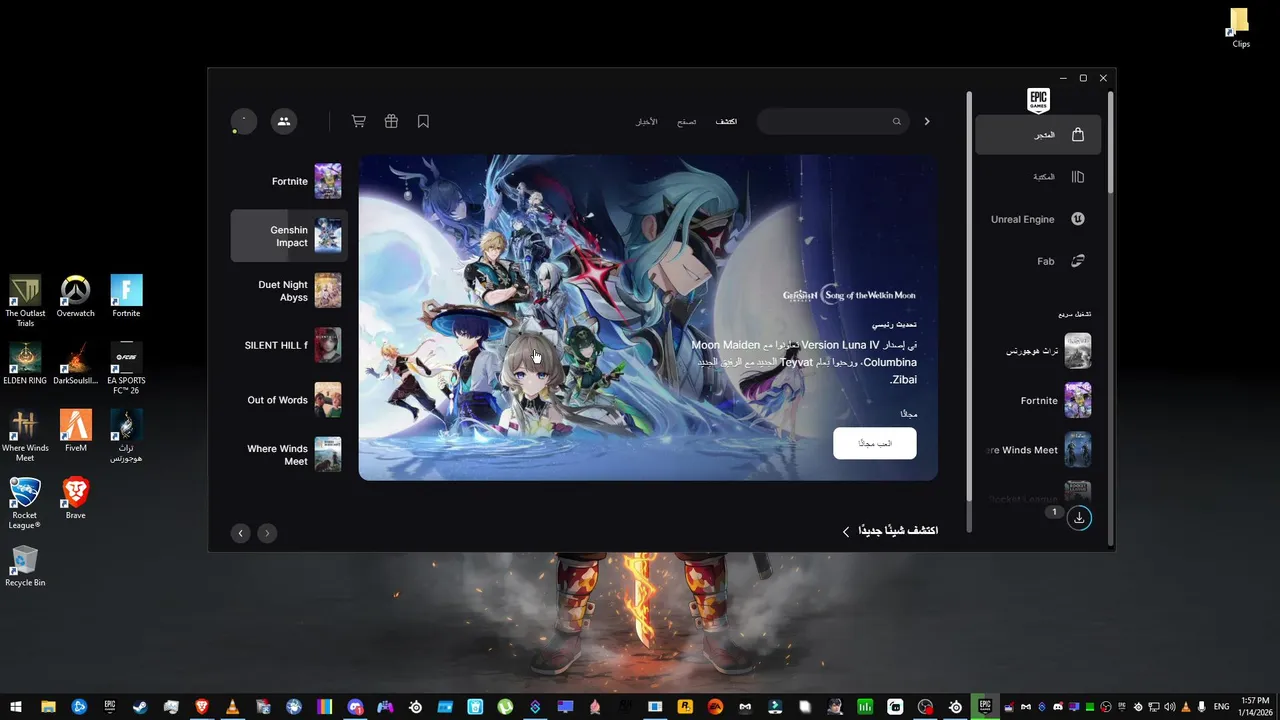Go back using the header arrow
The image size is (1280, 720).
pos(927,121)
